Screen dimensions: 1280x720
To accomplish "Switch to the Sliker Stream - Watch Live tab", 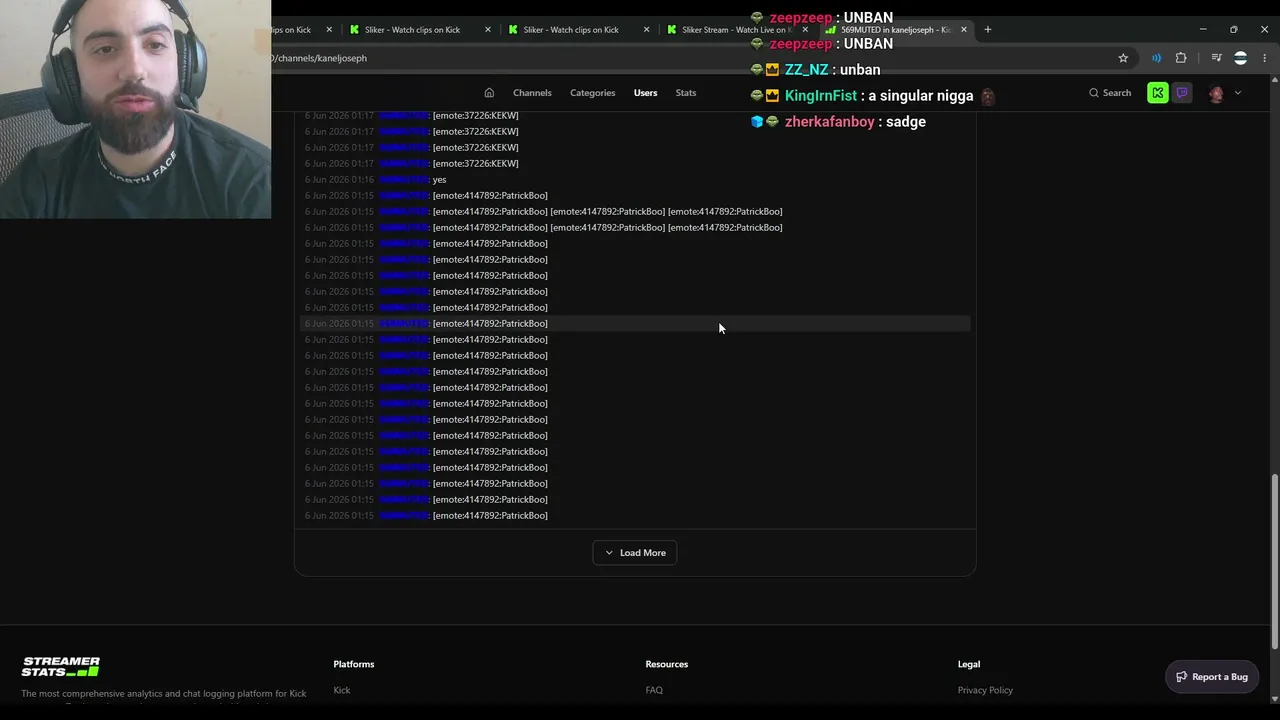I will 734,30.
